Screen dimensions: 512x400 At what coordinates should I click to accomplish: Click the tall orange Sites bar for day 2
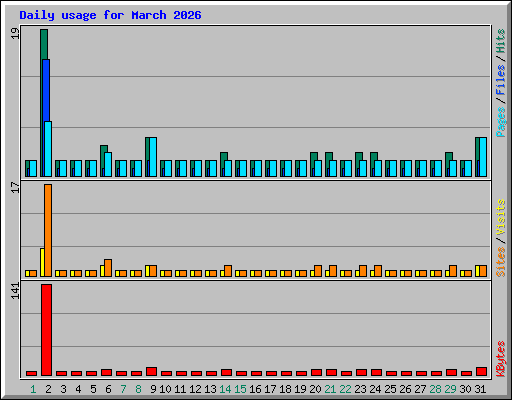[x=48, y=230]
